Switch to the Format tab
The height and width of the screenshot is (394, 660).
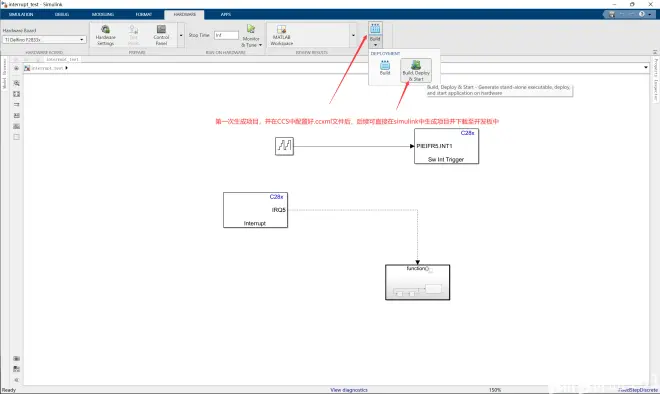pos(144,14)
